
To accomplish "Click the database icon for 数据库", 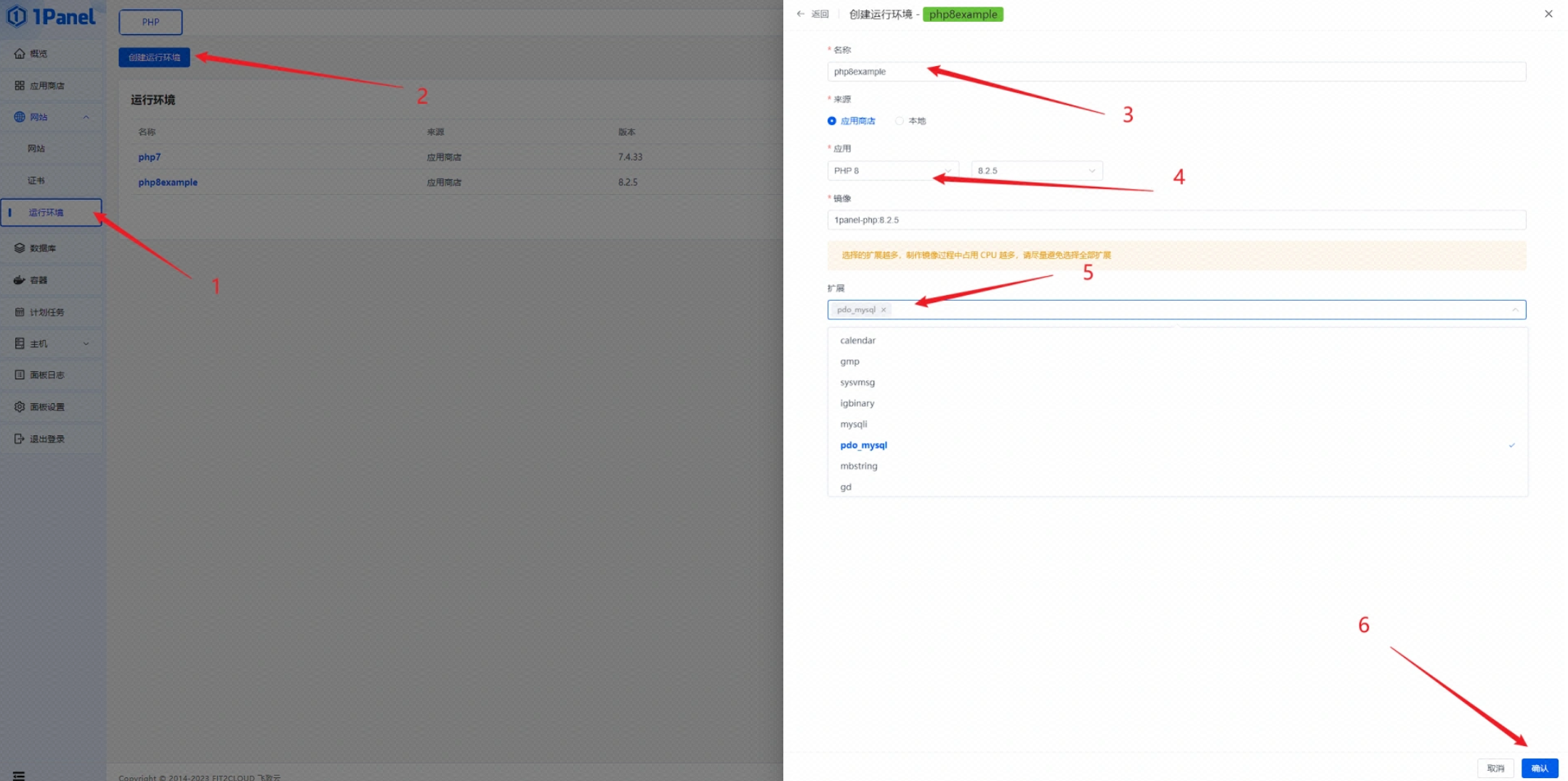I will pos(20,248).
